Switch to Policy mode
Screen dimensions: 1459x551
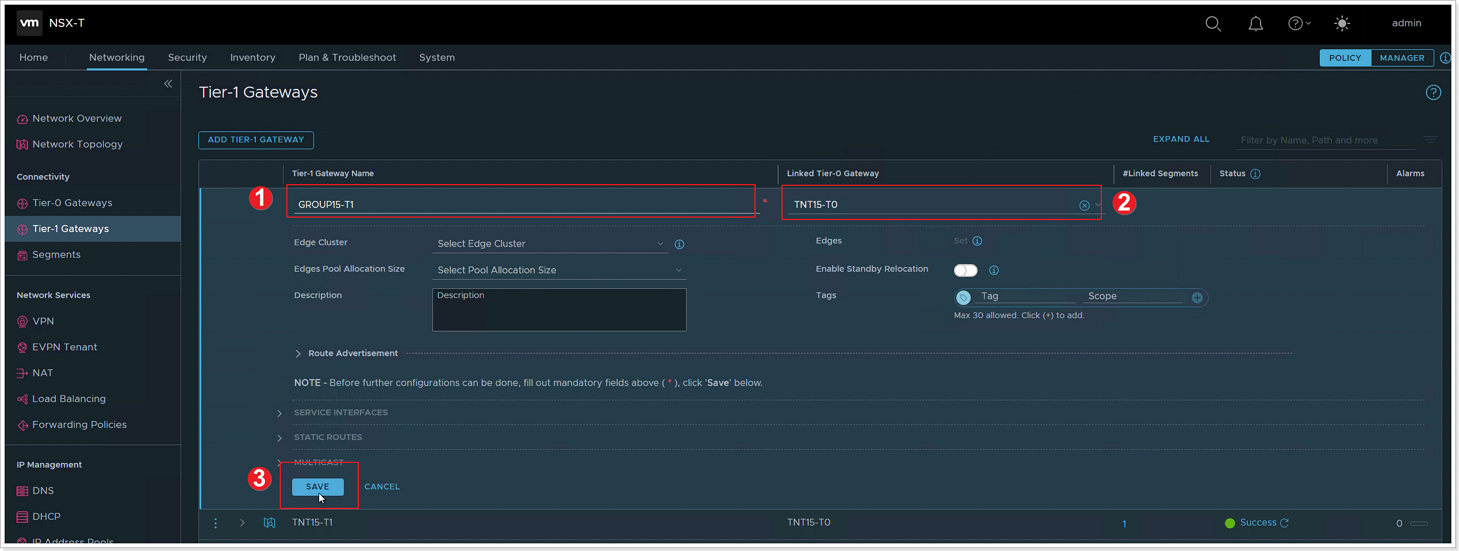tap(1345, 58)
